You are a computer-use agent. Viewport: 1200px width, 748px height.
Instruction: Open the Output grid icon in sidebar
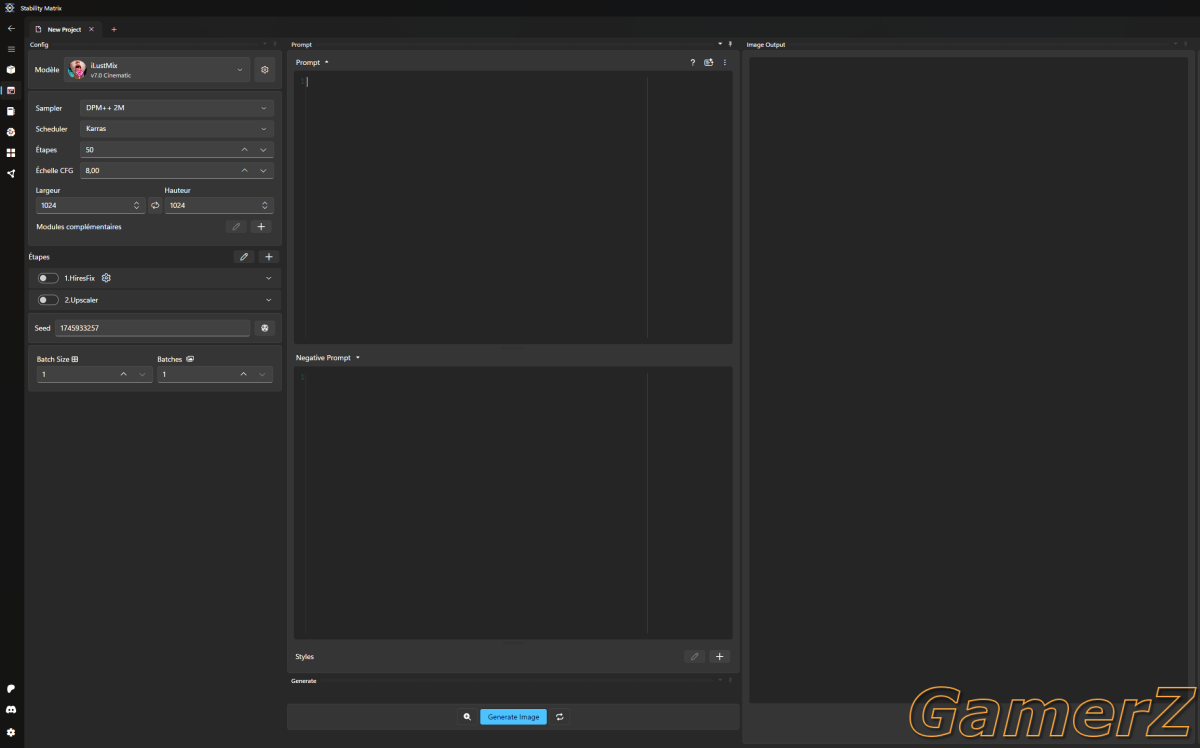pos(11,153)
